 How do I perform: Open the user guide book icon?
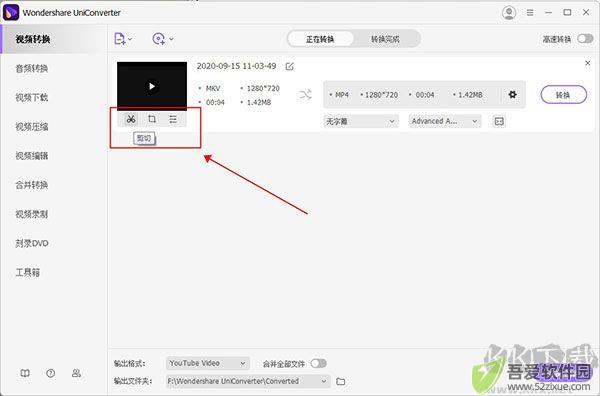[x=25, y=373]
